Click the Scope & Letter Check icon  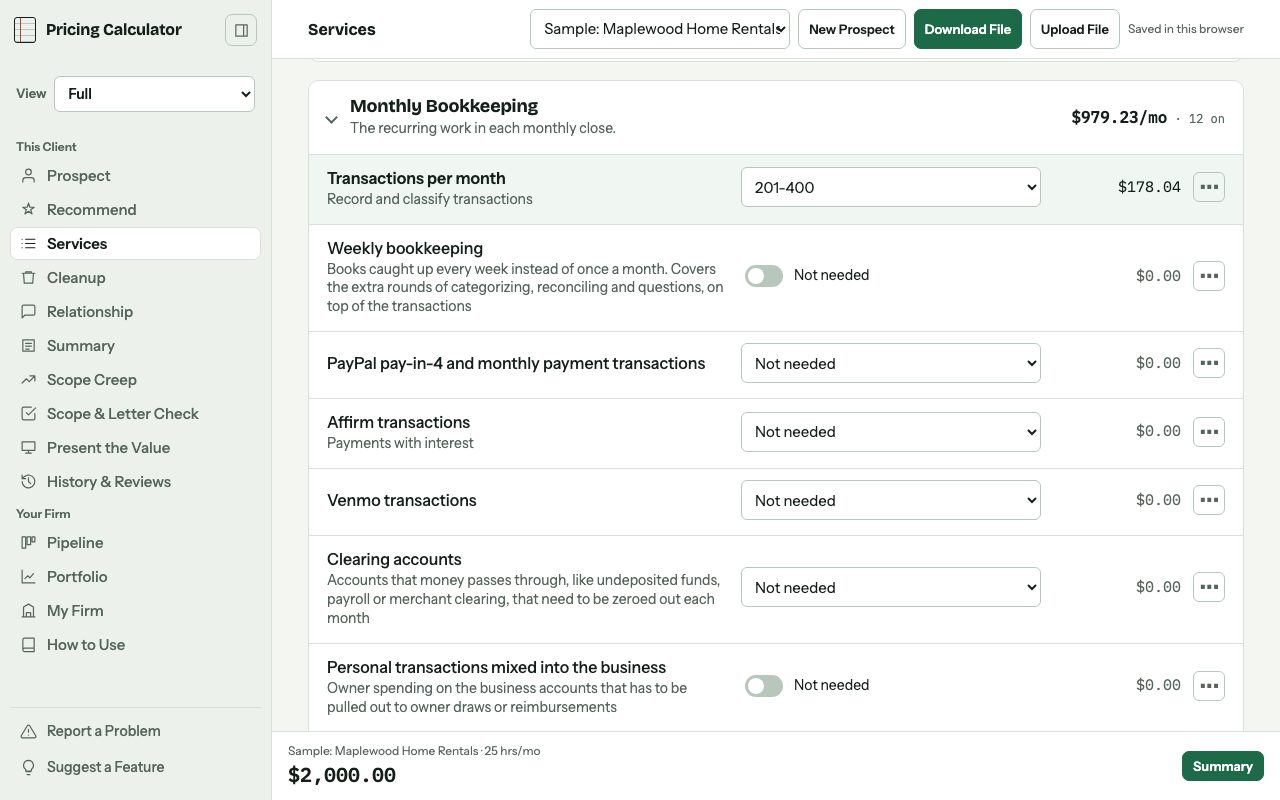tap(29, 414)
